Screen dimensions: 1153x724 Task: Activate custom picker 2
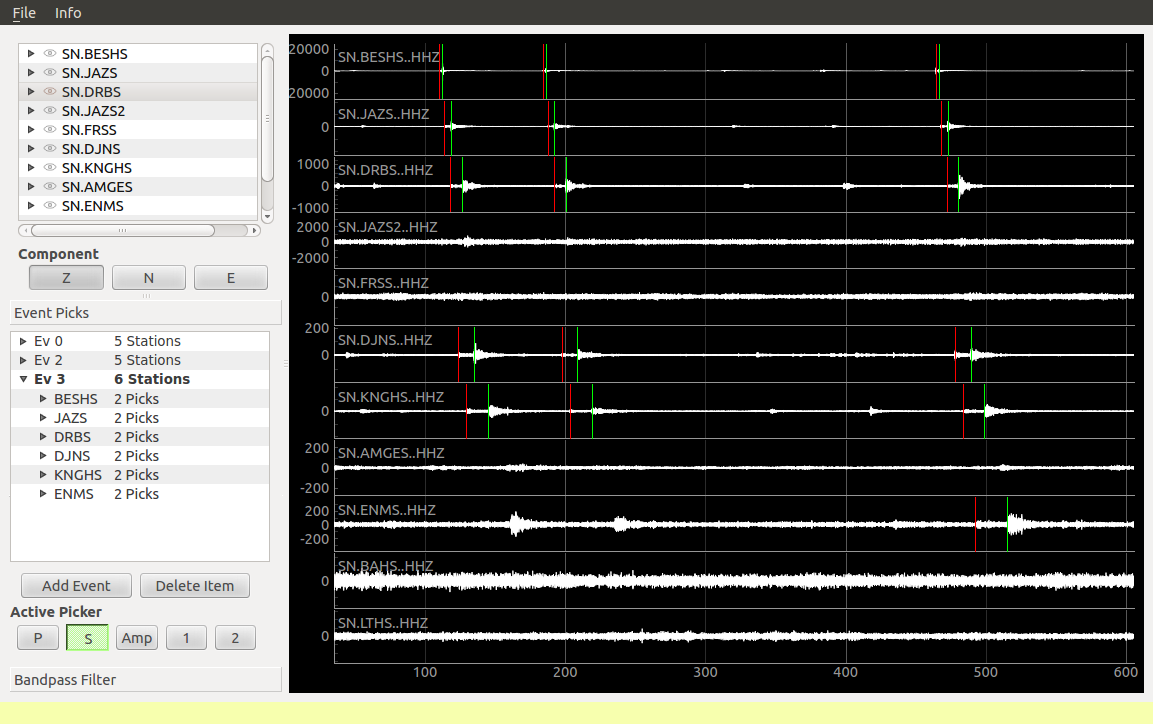pos(235,638)
